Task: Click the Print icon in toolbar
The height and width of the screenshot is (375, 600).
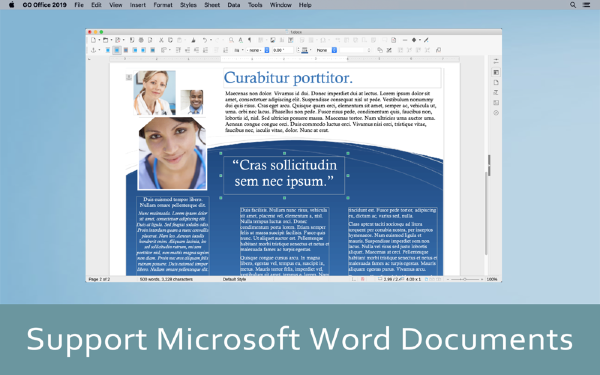Action: 141,40
